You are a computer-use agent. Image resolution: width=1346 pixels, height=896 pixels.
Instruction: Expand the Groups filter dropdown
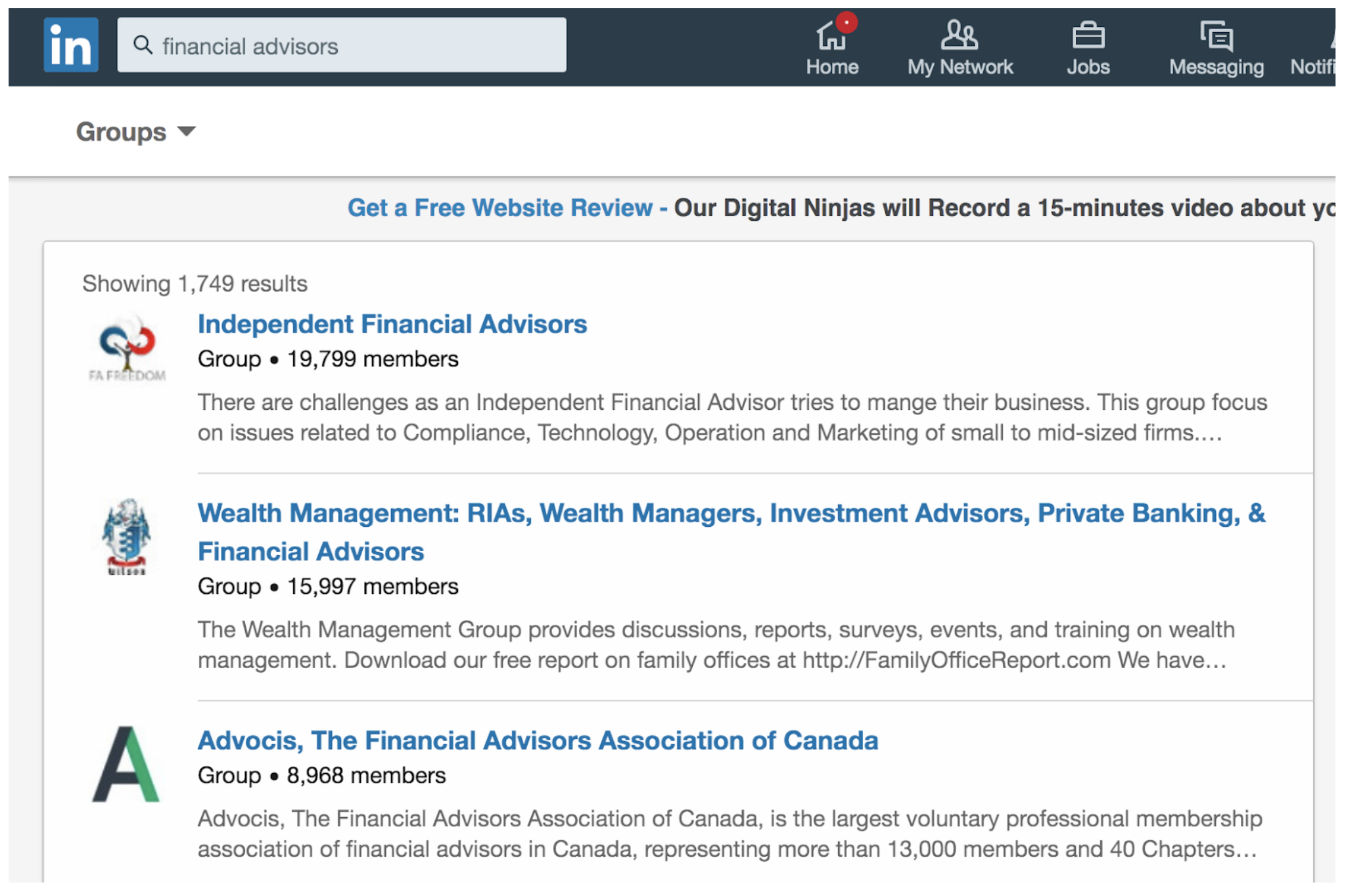tap(135, 131)
